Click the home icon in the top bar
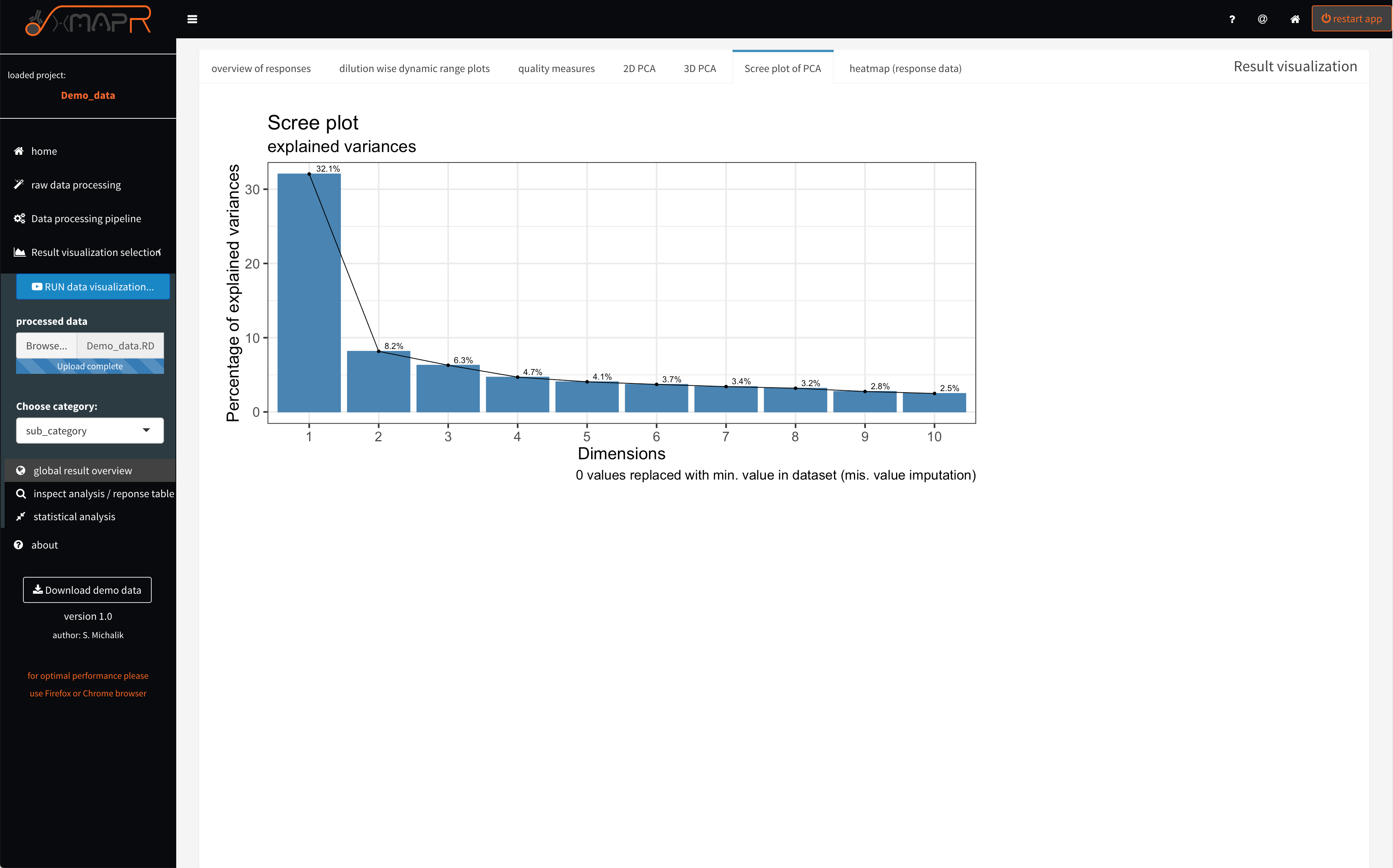This screenshot has height=868, width=1393. point(1295,19)
